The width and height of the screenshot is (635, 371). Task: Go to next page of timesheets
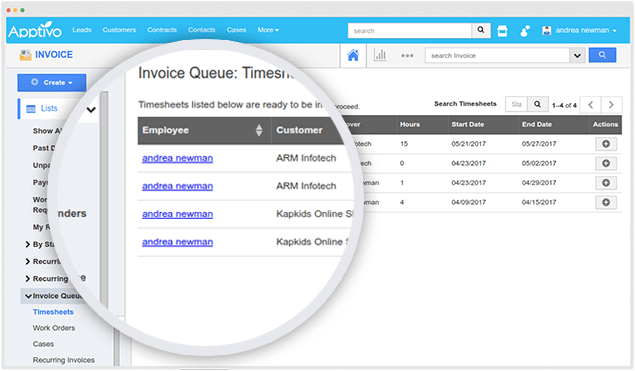(x=611, y=105)
